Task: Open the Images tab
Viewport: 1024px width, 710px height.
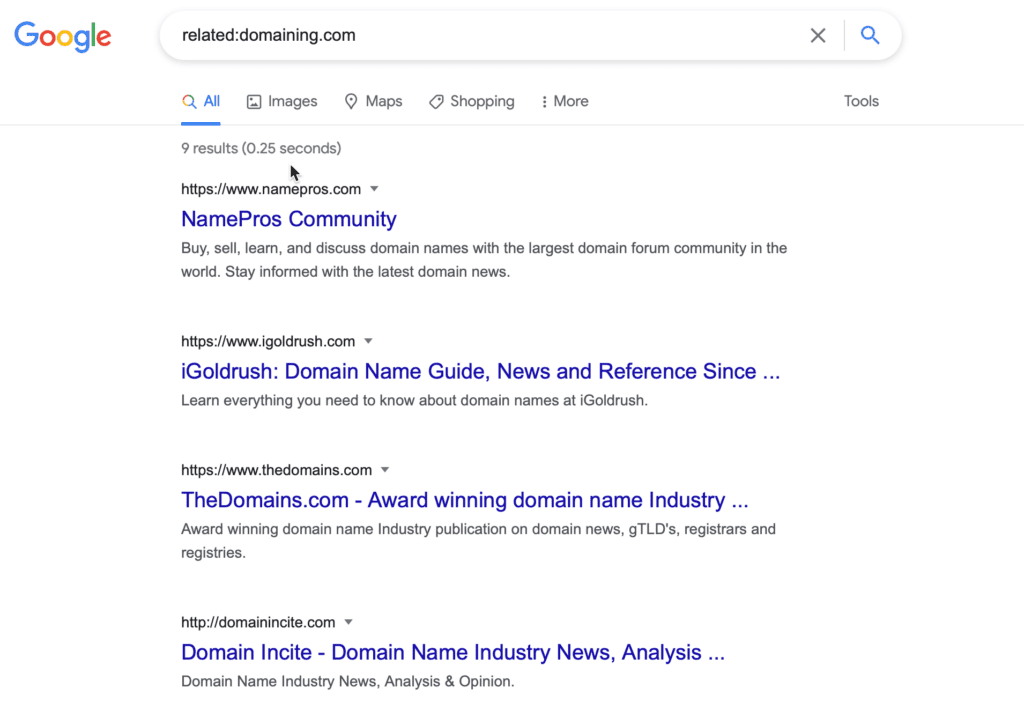Action: coord(282,101)
